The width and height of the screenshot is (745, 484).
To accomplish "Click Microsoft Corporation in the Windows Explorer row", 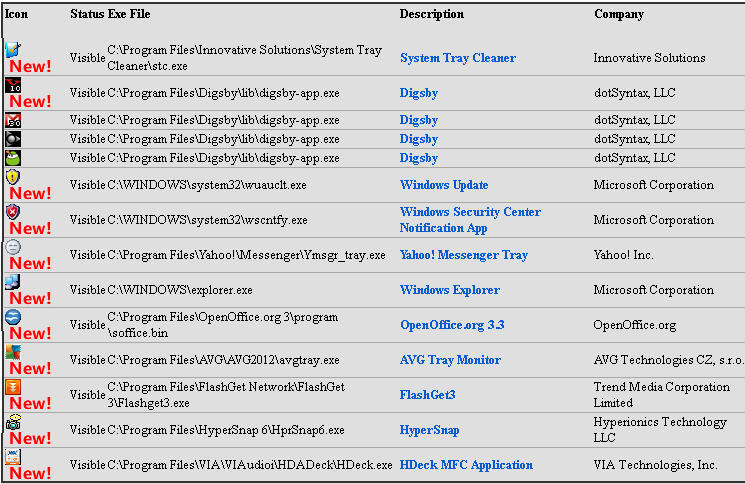I will pos(654,290).
